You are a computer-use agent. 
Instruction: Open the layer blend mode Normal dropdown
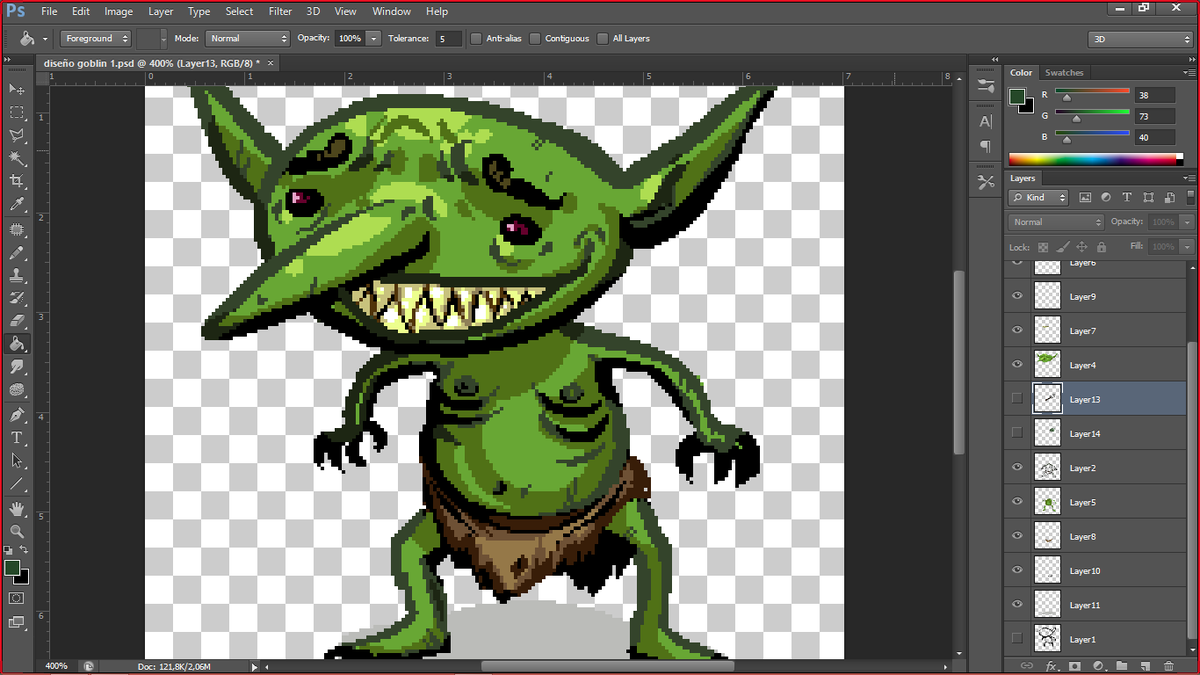coord(1057,222)
